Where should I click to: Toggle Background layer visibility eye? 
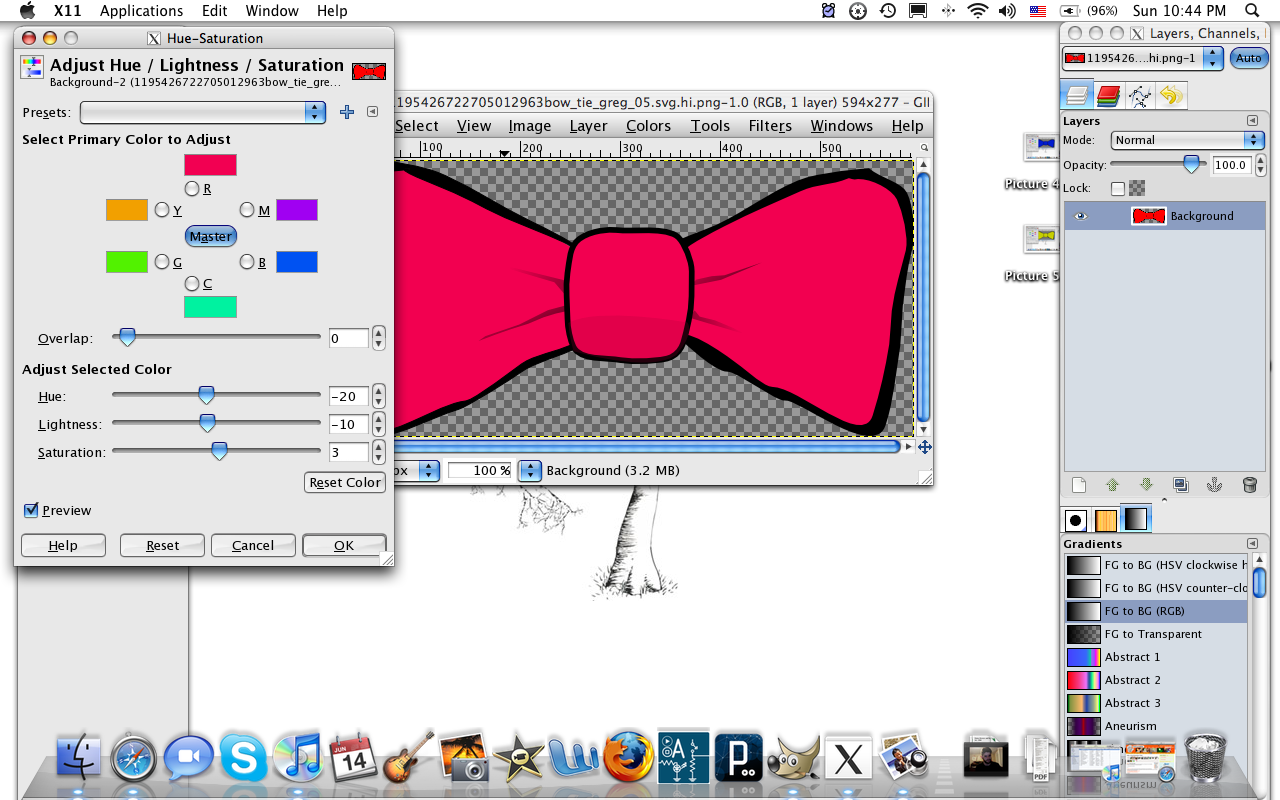point(1080,216)
